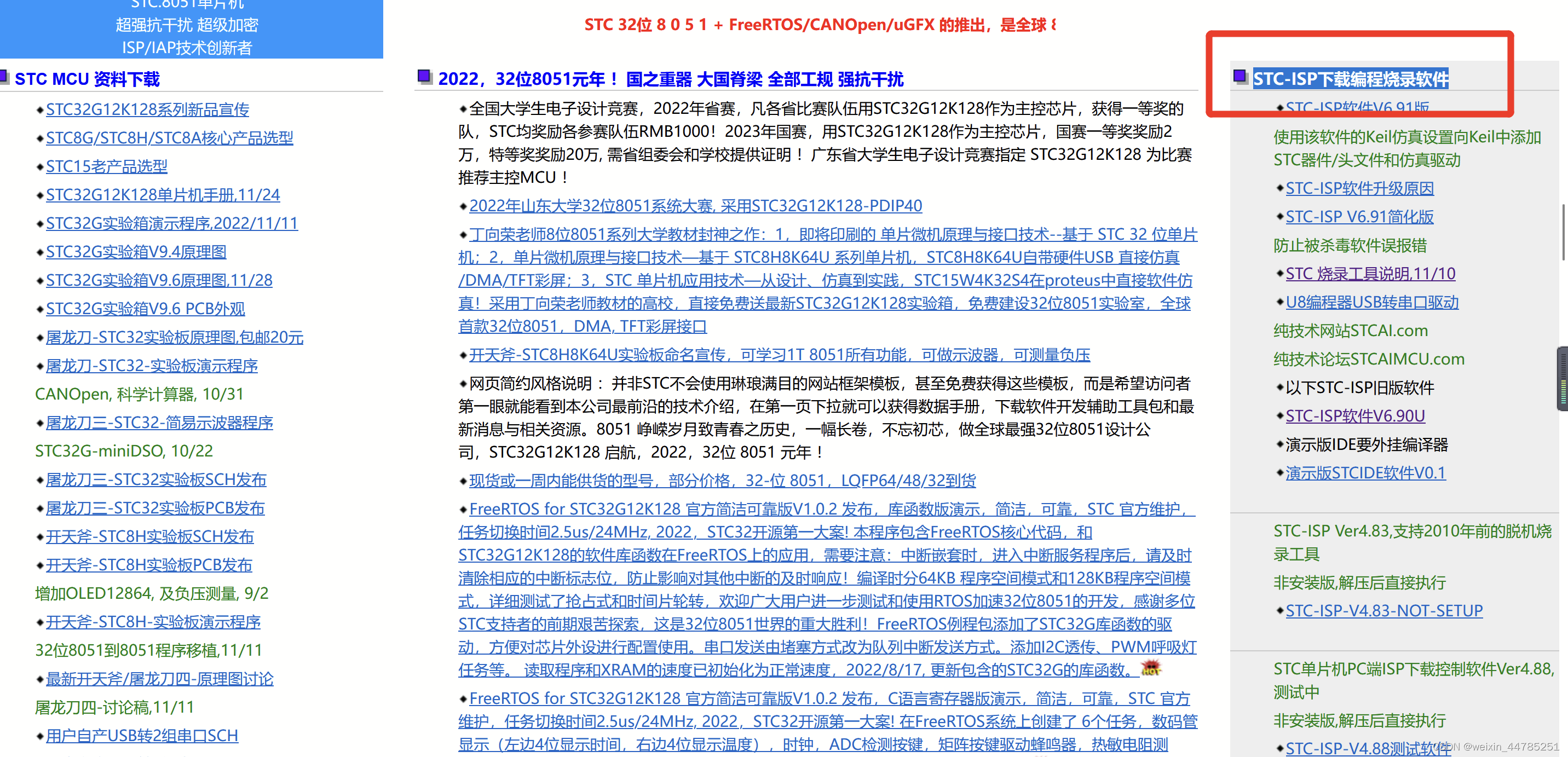Open the 演示版STCIDE软件V0.1 link

pyautogui.click(x=1365, y=473)
